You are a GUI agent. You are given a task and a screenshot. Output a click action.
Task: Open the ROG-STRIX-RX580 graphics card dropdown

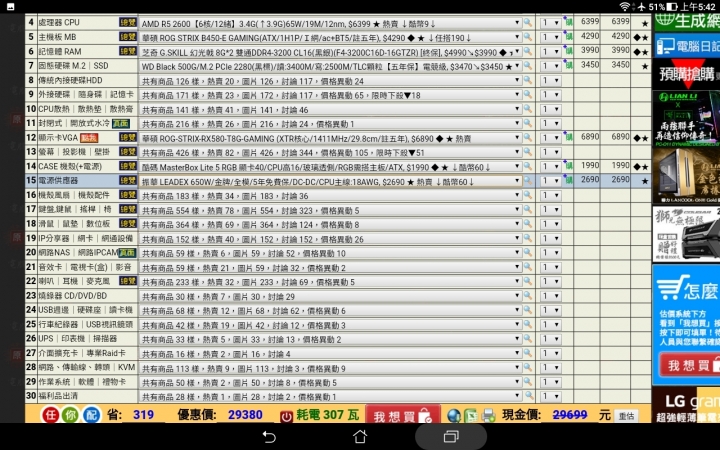pos(330,138)
